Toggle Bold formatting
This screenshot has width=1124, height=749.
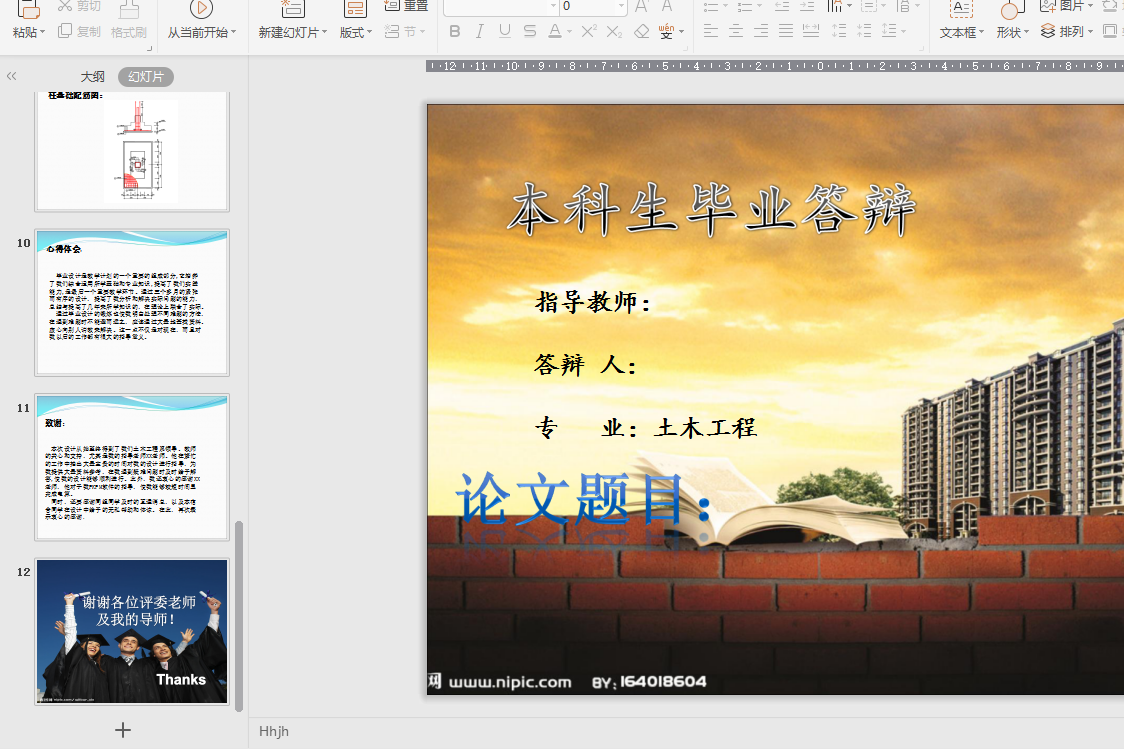pos(454,32)
